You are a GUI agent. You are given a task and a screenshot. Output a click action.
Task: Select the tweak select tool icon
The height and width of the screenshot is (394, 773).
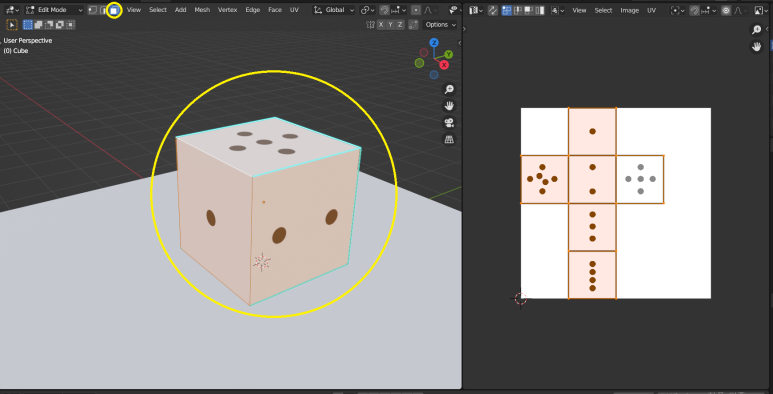click(12, 25)
